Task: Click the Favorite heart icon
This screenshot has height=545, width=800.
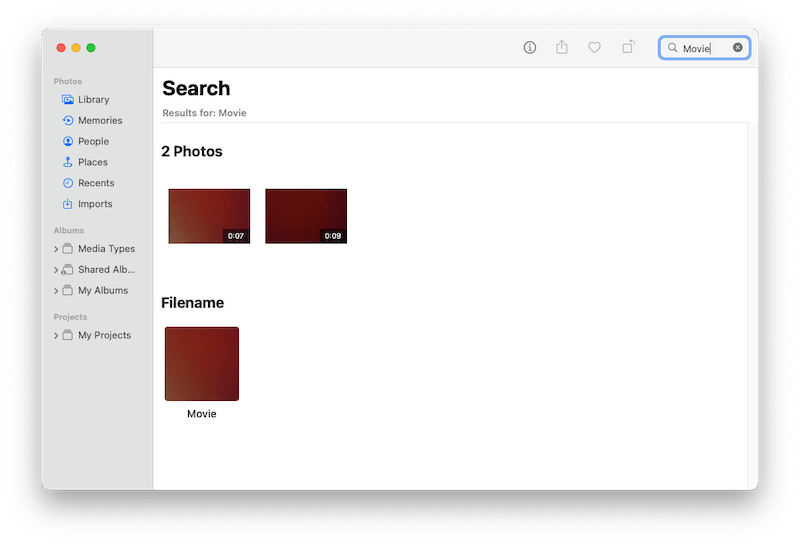Action: coord(594,47)
